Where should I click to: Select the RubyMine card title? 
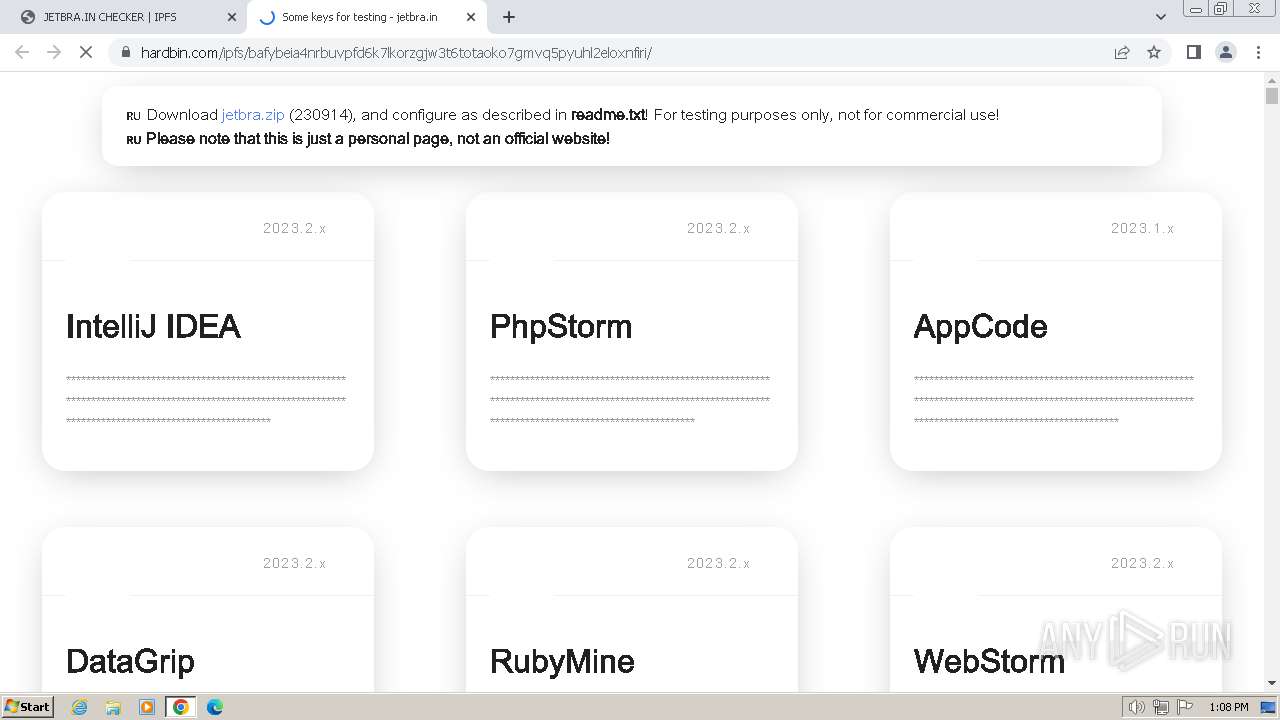coord(562,661)
